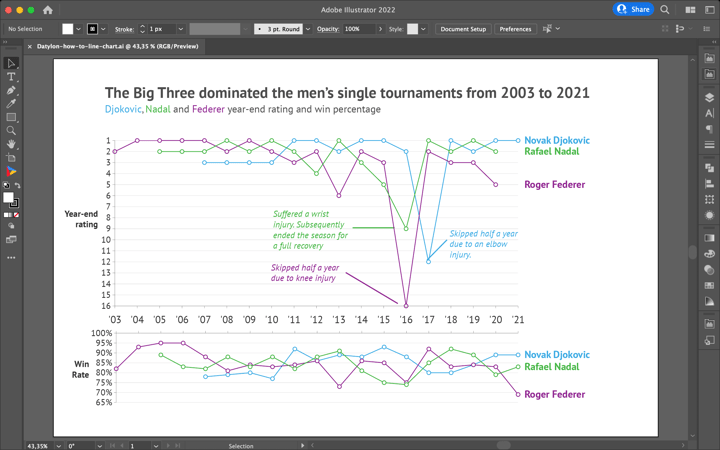Open the artboard number dropdown
The width and height of the screenshot is (720, 450).
tap(156, 445)
